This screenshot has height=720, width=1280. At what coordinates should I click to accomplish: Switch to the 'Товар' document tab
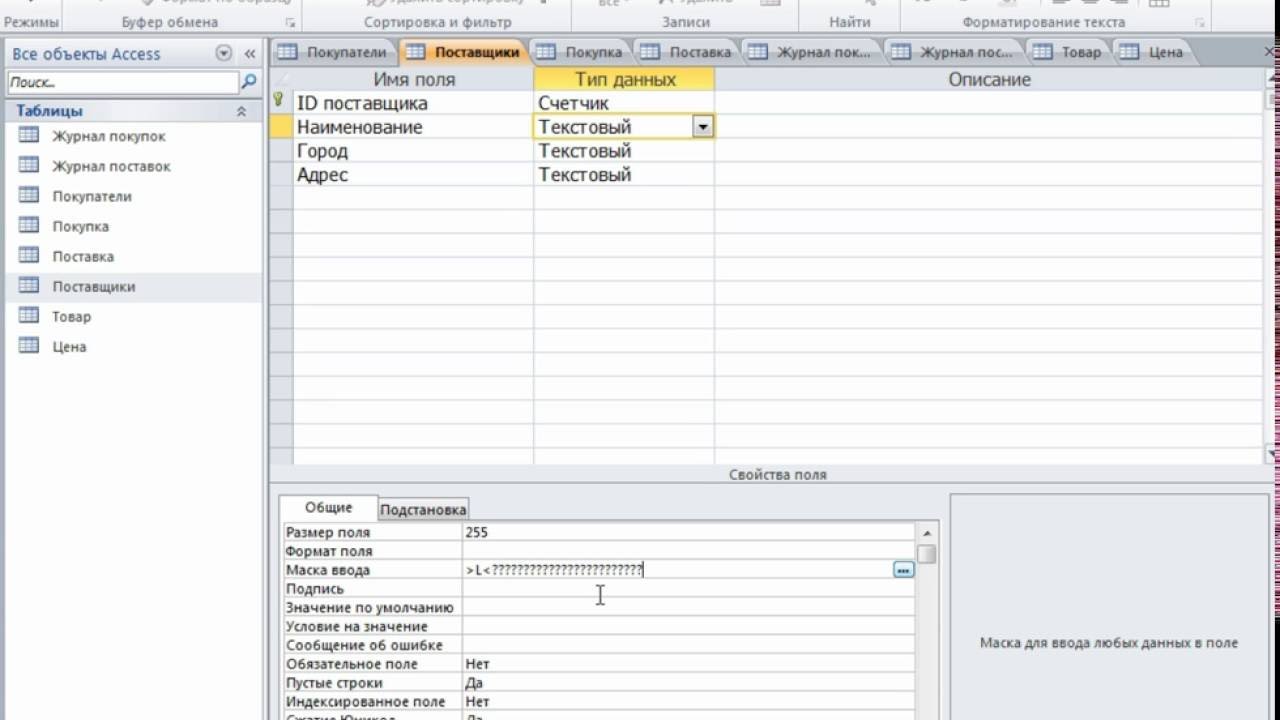[1069, 52]
